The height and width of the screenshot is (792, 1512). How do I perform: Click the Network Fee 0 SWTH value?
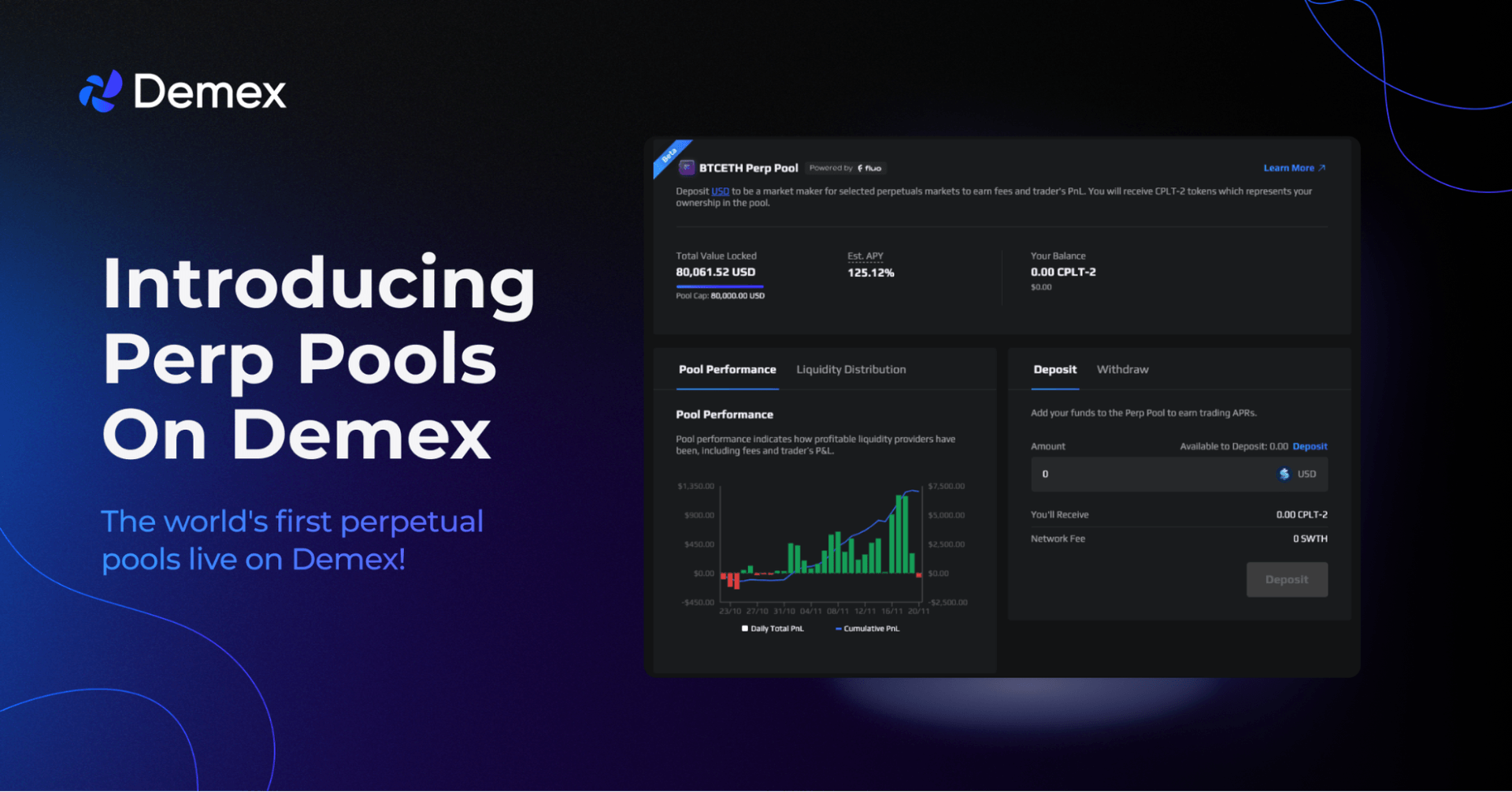[1310, 538]
